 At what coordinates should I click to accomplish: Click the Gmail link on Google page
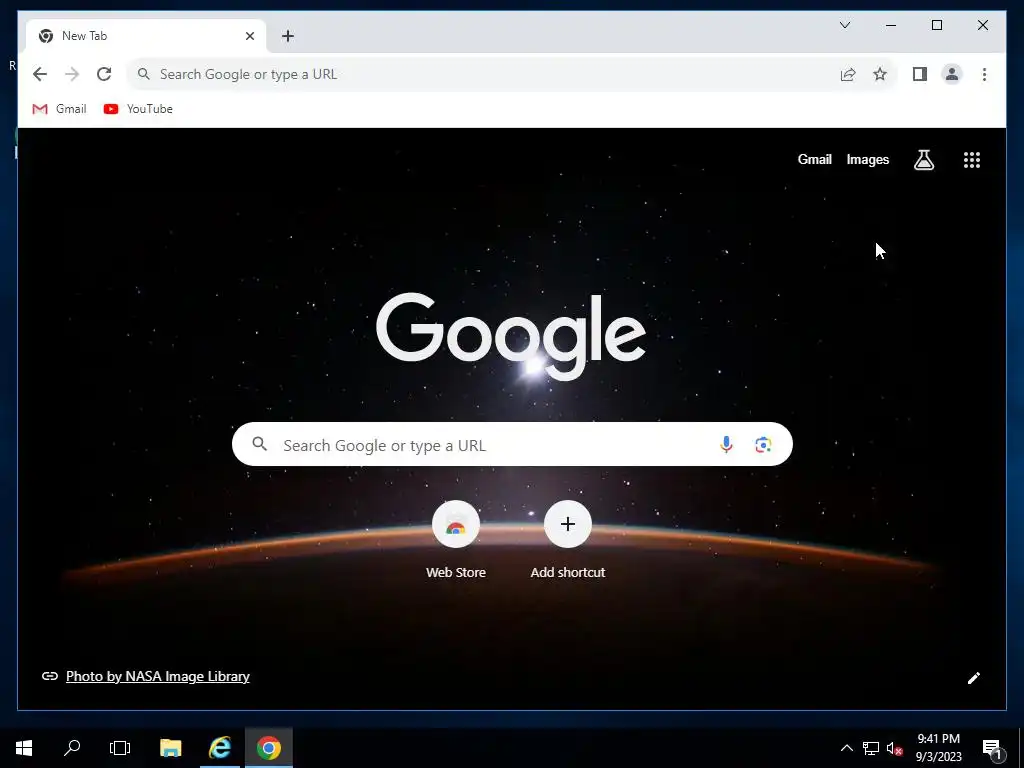point(814,159)
